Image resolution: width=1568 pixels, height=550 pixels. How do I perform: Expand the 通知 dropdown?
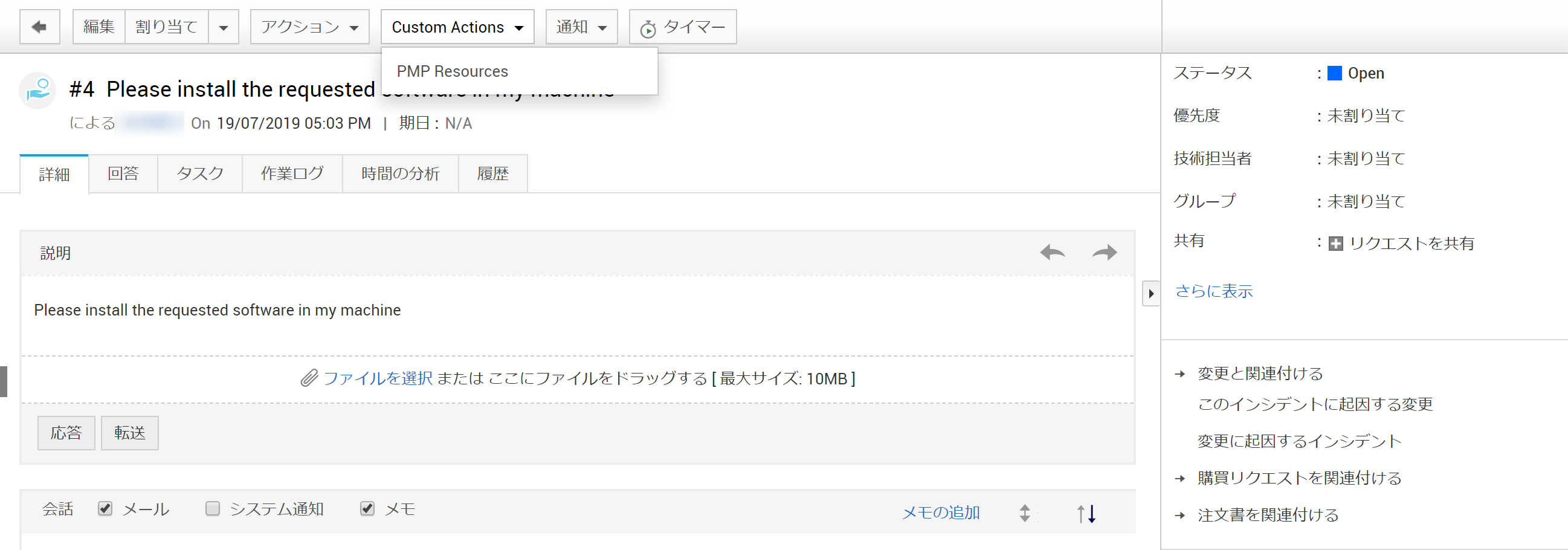[581, 27]
